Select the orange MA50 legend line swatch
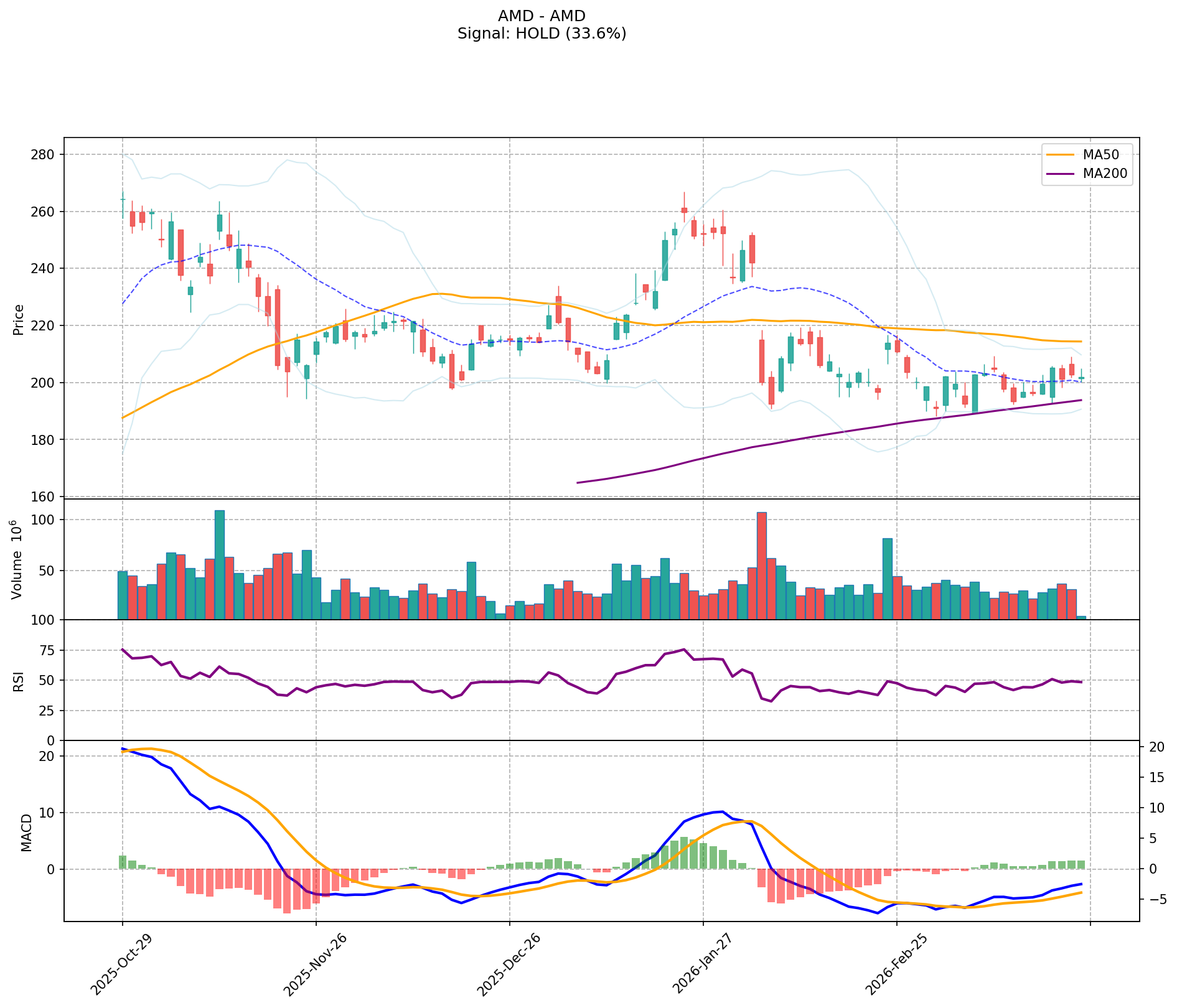1177x1008 pixels. pos(1060,154)
